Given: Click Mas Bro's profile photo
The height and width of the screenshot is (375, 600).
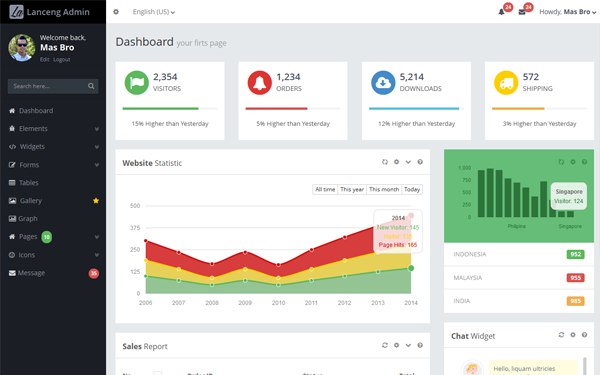Looking at the screenshot, I should (22, 47).
